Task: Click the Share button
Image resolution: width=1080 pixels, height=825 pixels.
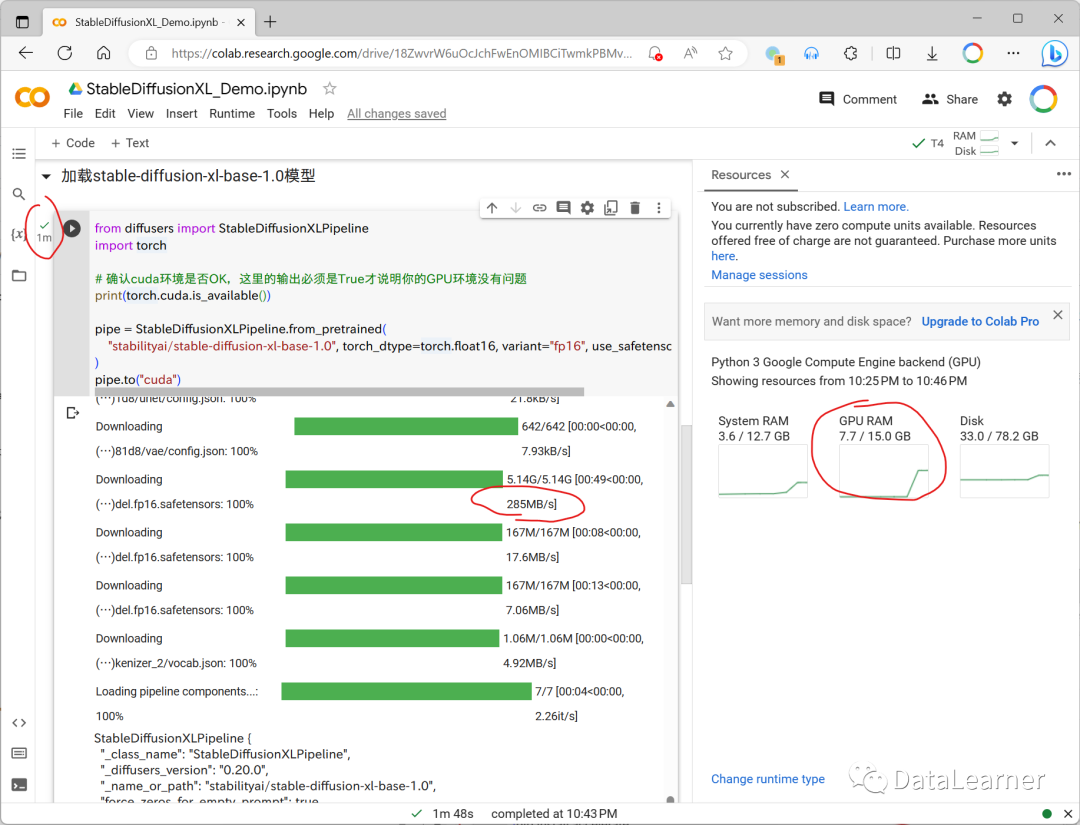Action: (x=950, y=99)
